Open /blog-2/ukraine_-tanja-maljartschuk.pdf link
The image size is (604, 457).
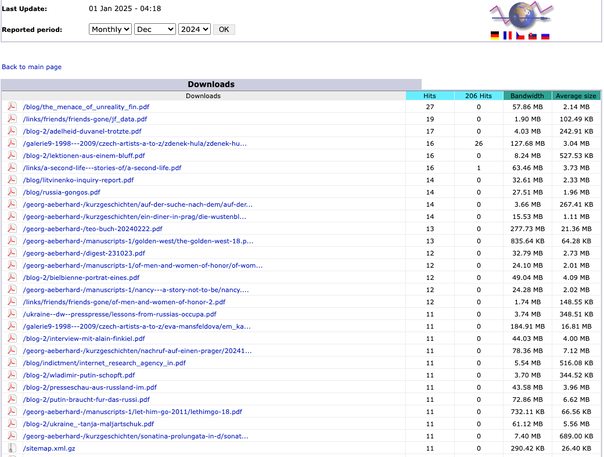click(x=88, y=424)
